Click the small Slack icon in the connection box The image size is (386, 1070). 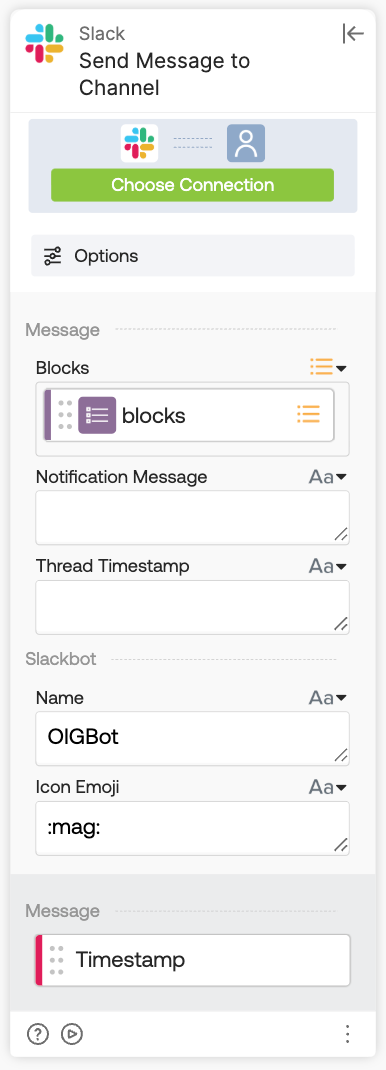tap(139, 143)
